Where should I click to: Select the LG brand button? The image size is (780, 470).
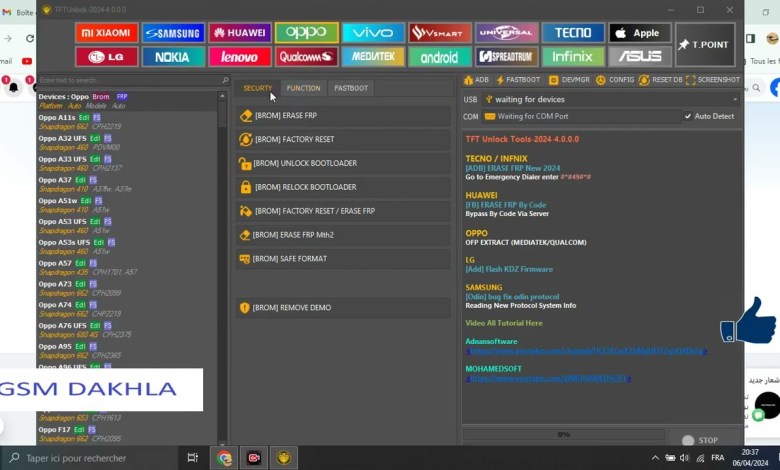(106, 57)
